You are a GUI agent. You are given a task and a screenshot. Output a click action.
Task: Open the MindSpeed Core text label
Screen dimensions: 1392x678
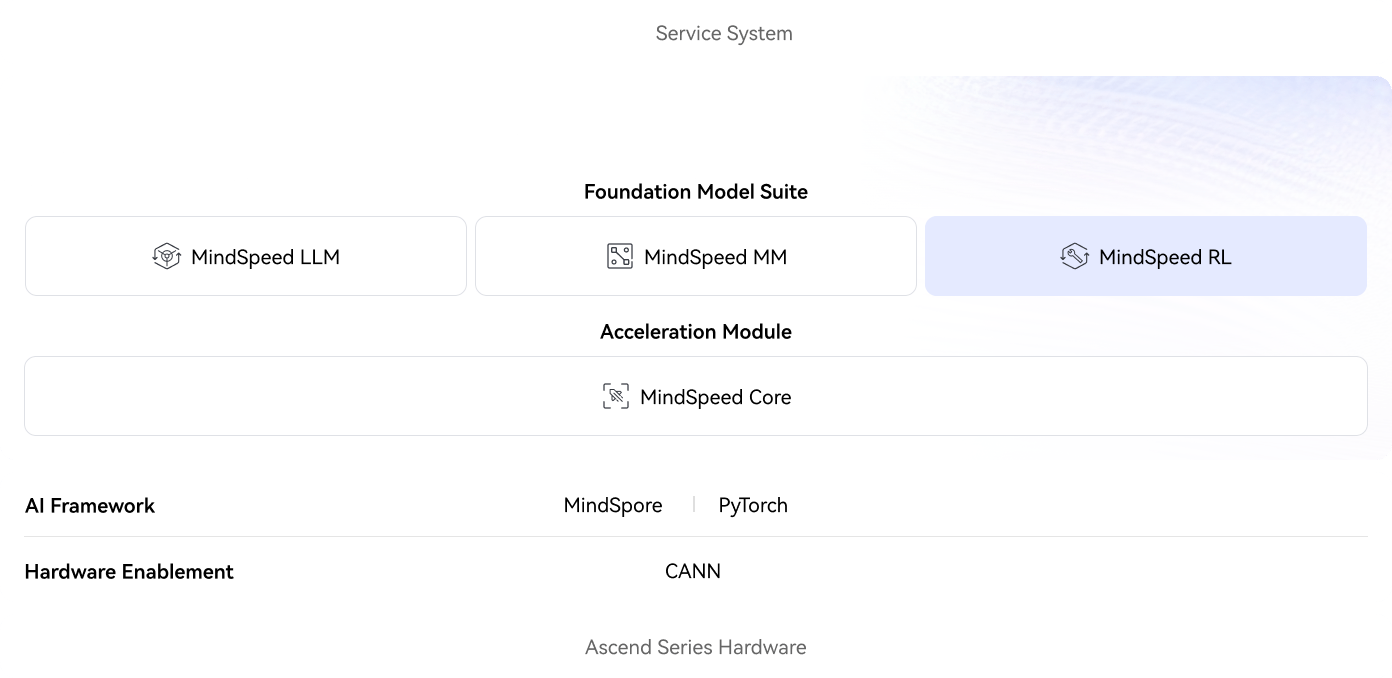715,397
